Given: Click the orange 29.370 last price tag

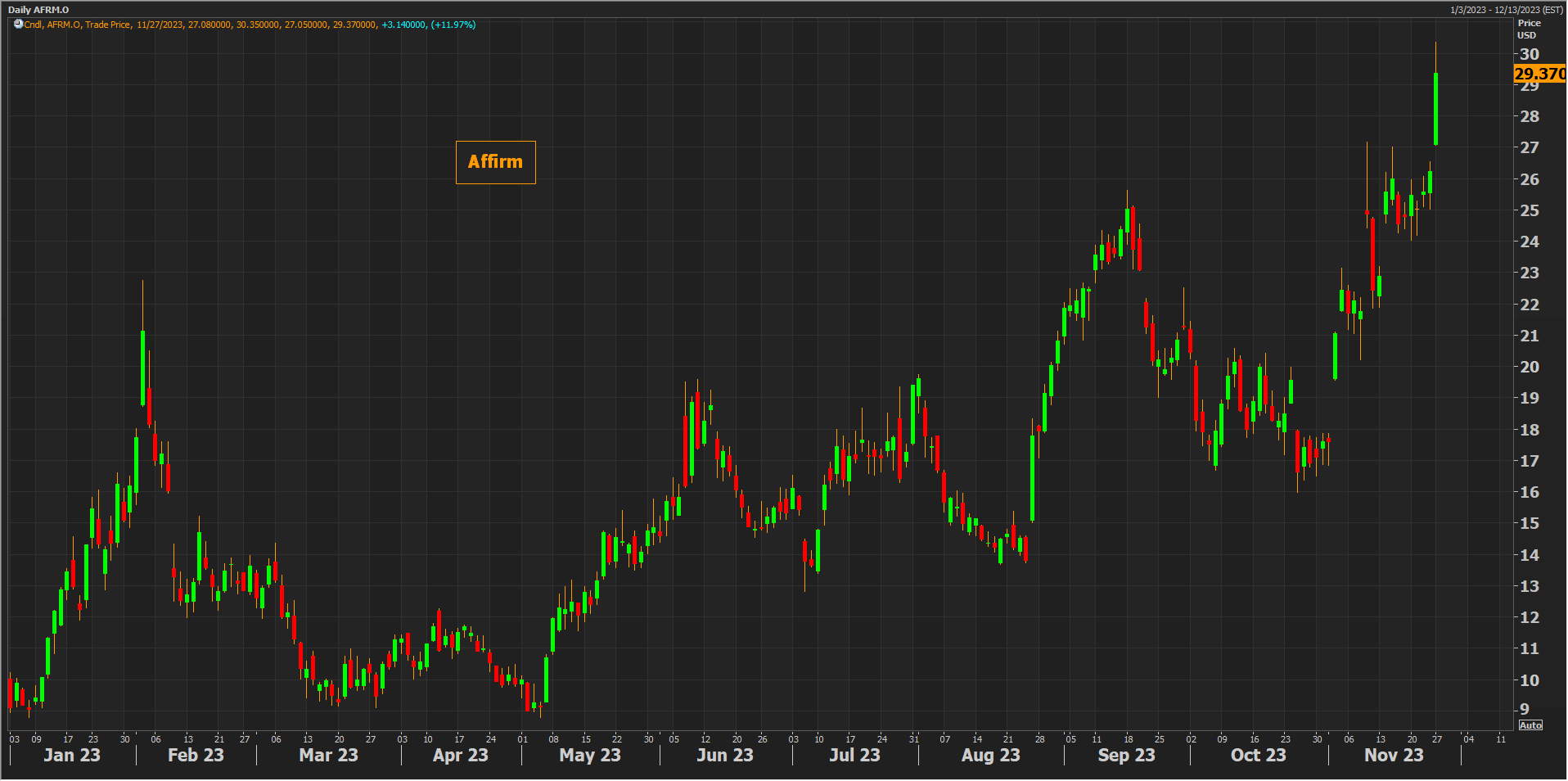Looking at the screenshot, I should click(x=1539, y=74).
